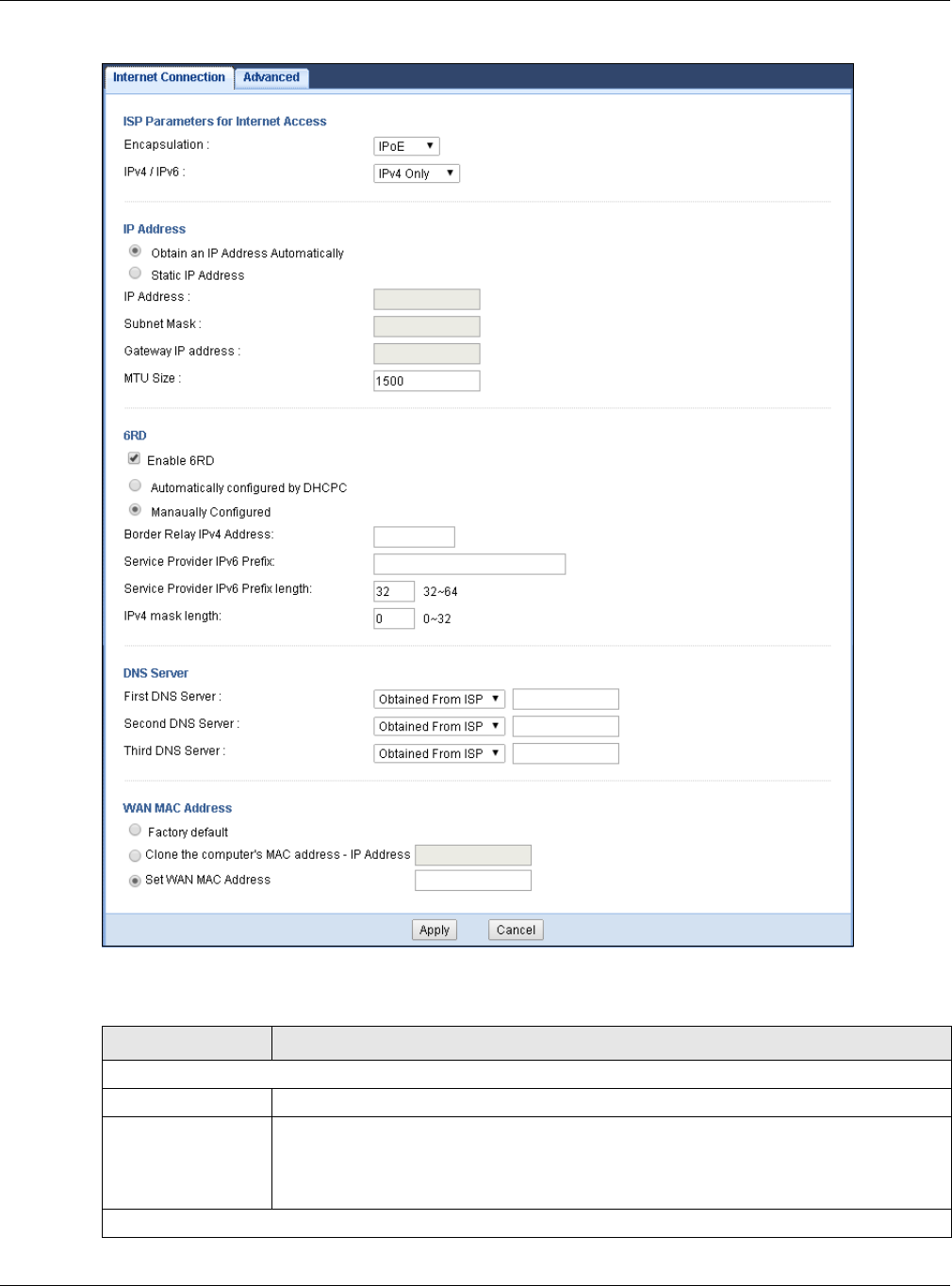This screenshot has width=952, height=1286.
Task: Click the Cancel button
Action: point(516,930)
